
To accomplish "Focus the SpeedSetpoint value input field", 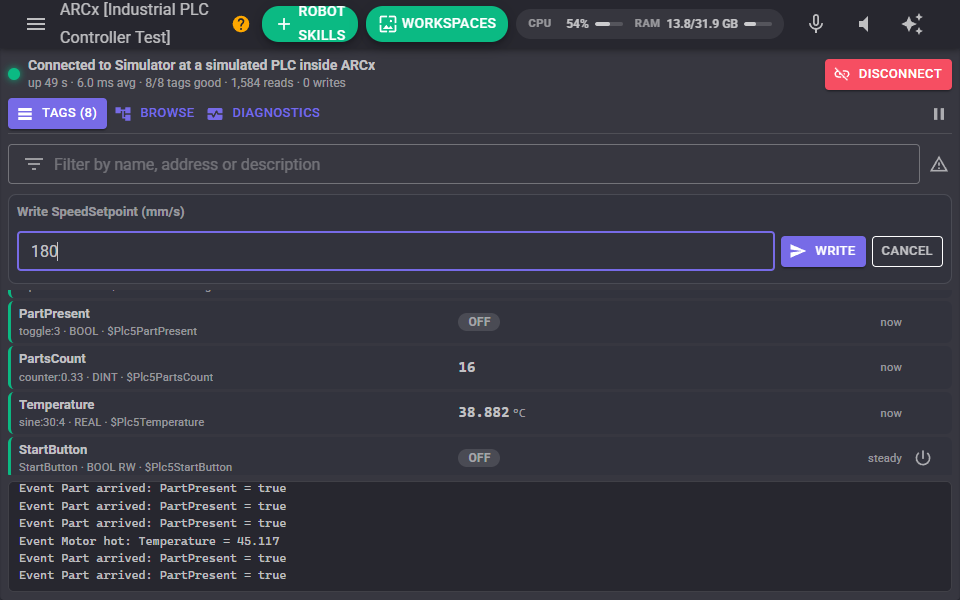I will 396,251.
